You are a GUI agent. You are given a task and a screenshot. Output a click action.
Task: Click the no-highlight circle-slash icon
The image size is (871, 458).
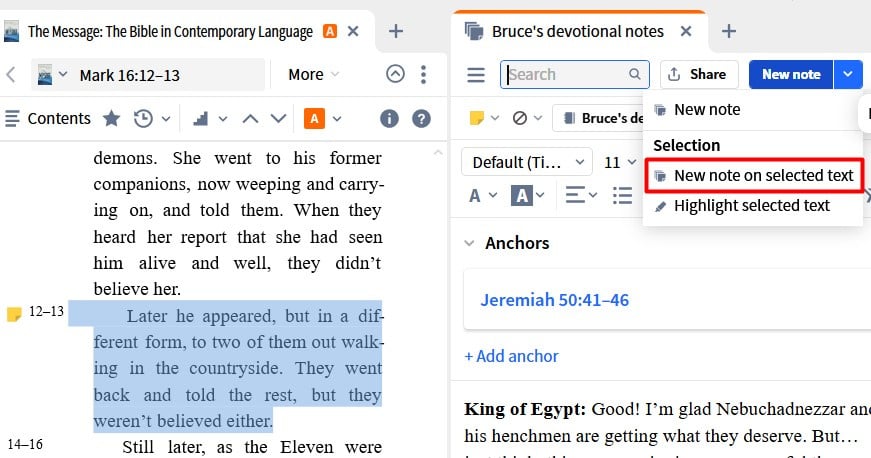pos(520,118)
